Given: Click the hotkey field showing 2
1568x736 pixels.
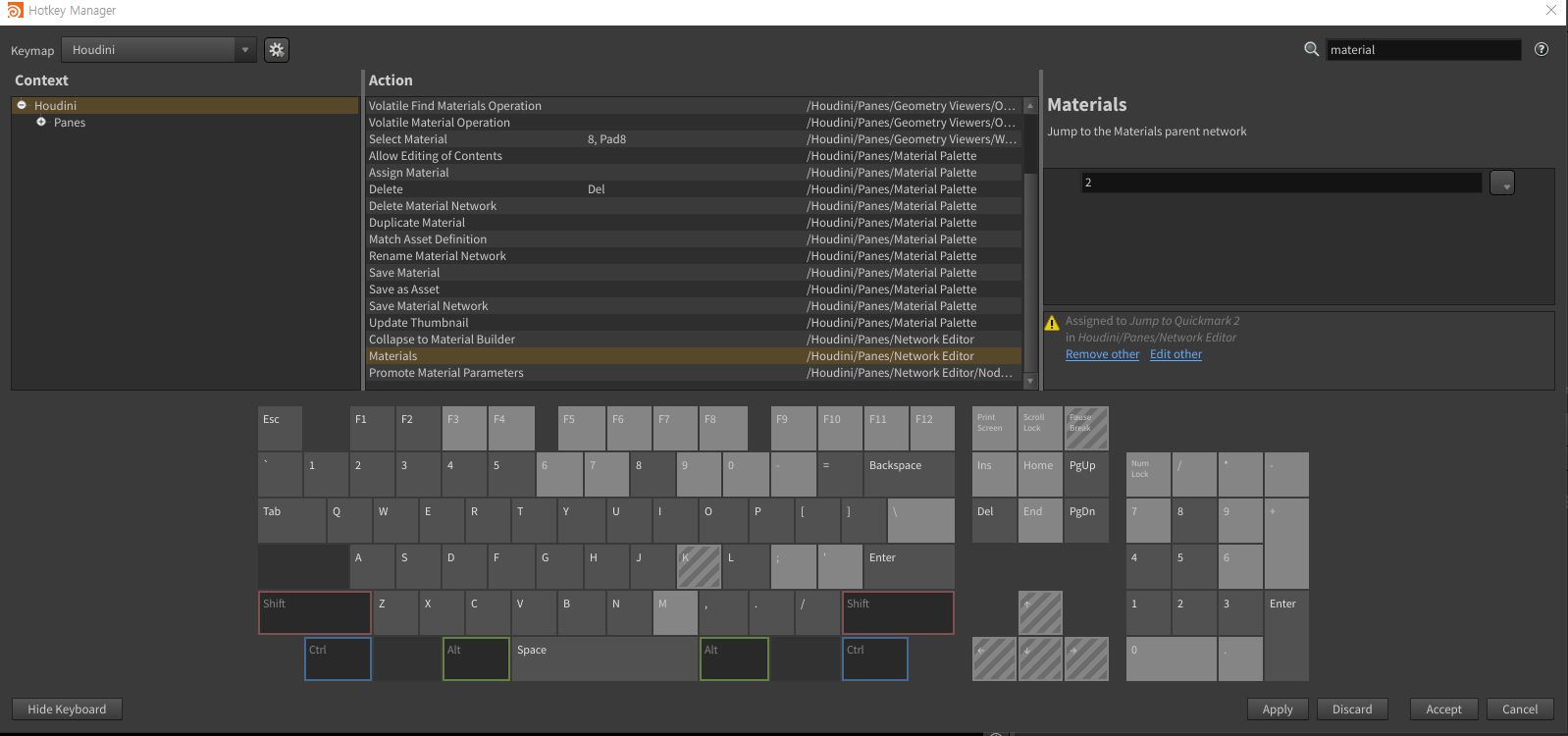Looking at the screenshot, I should coord(1281,183).
